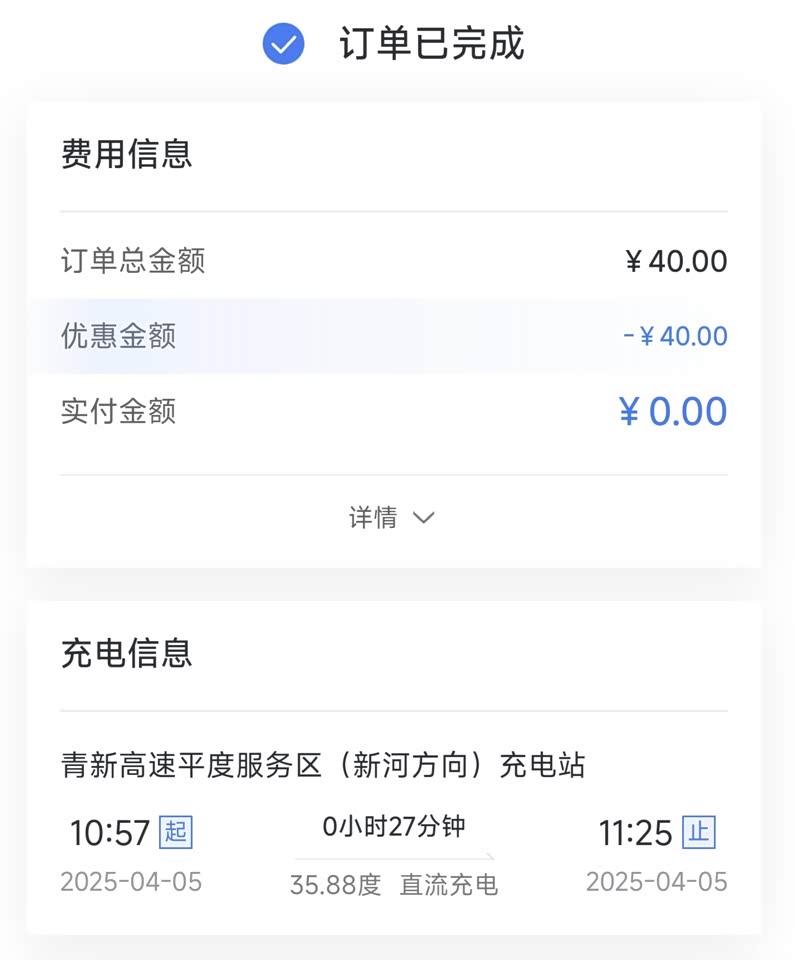Click the -¥40.00 discount amount

[675, 336]
